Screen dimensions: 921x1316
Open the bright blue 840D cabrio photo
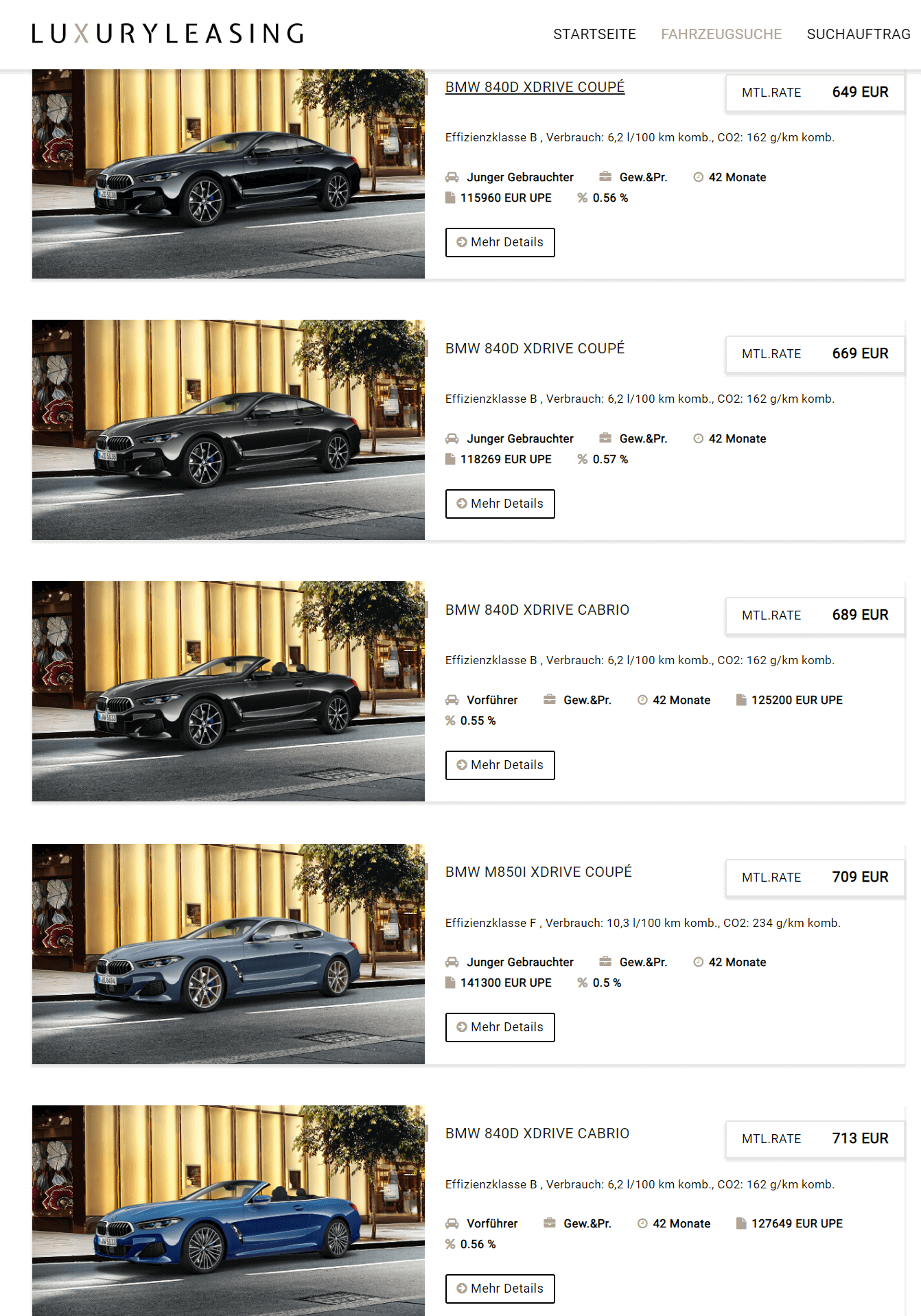tap(229, 1210)
